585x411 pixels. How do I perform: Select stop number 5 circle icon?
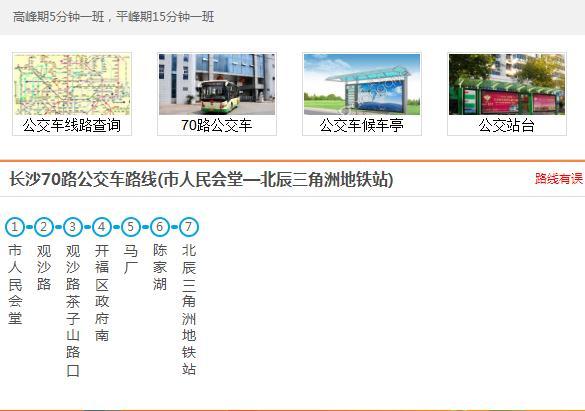tap(131, 227)
